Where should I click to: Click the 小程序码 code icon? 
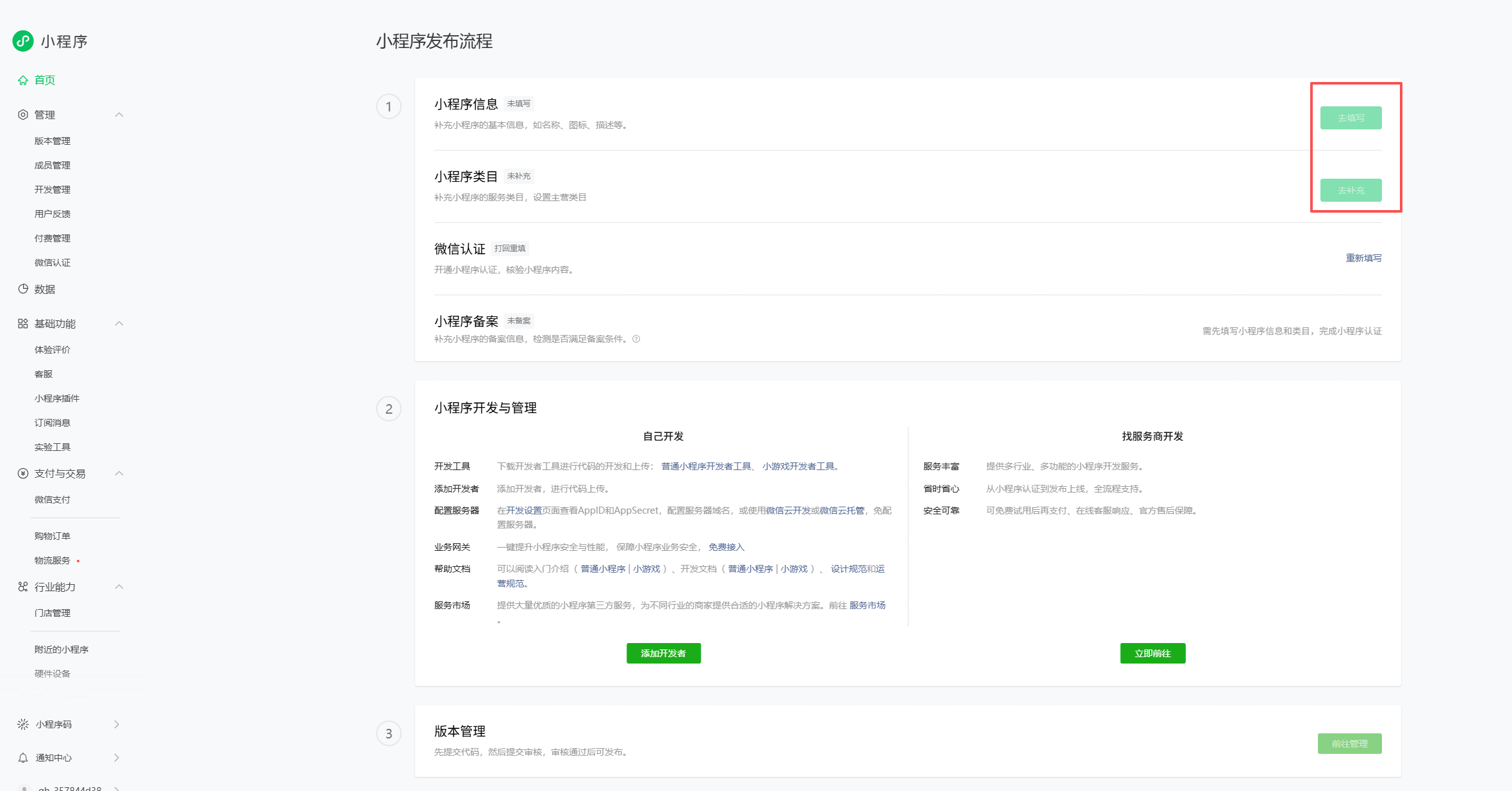(23, 724)
